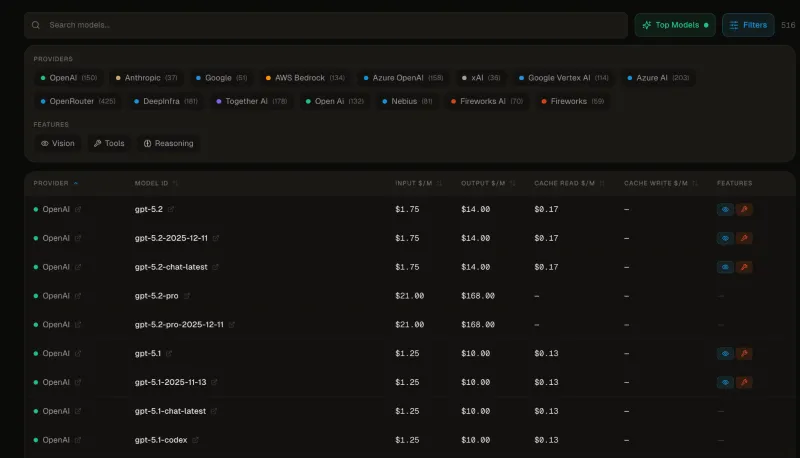Select the gpt-5.1-codex model ID text
Viewport: 800px width, 458px height.
point(161,440)
